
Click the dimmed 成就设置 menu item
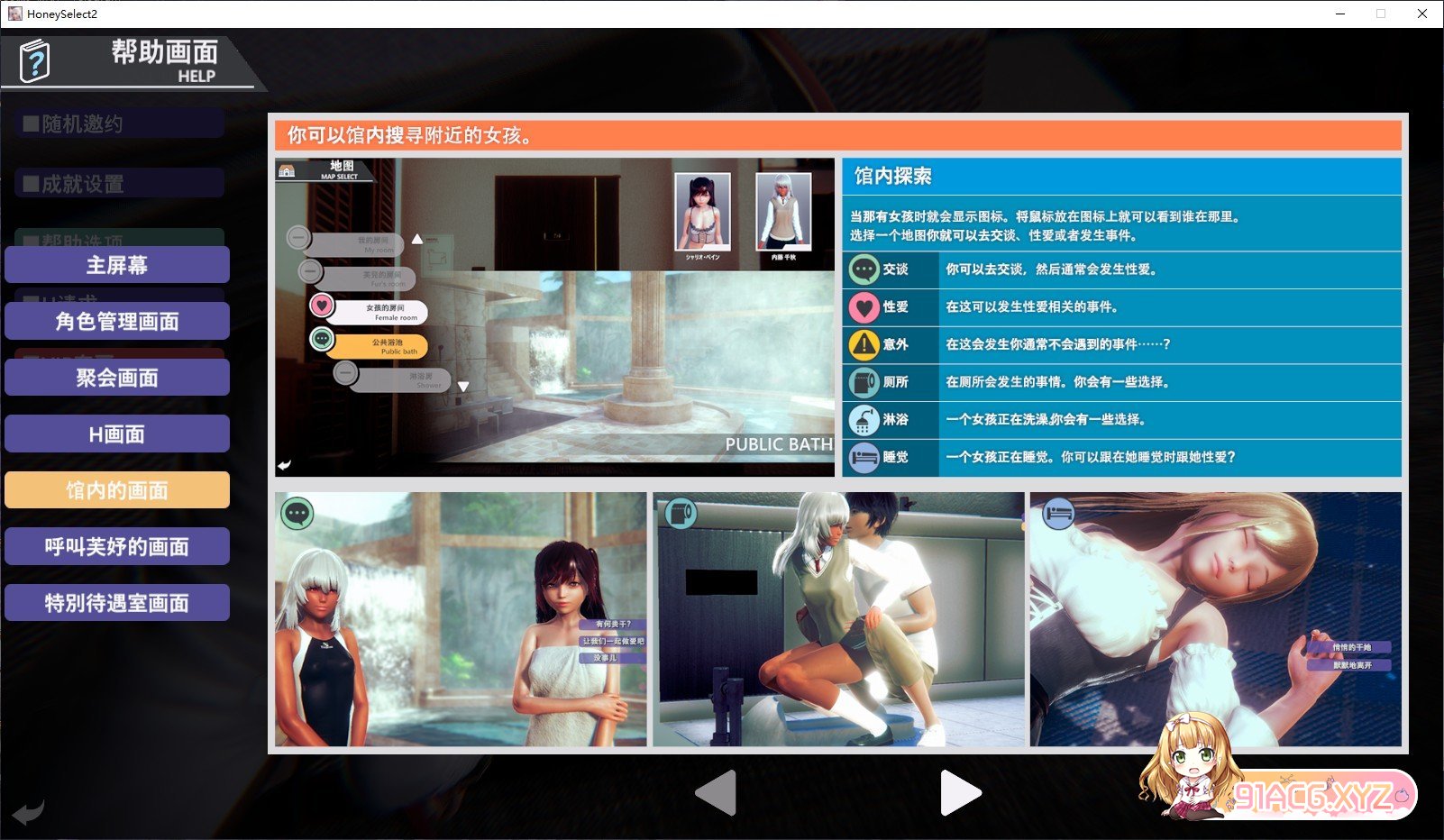(x=120, y=184)
